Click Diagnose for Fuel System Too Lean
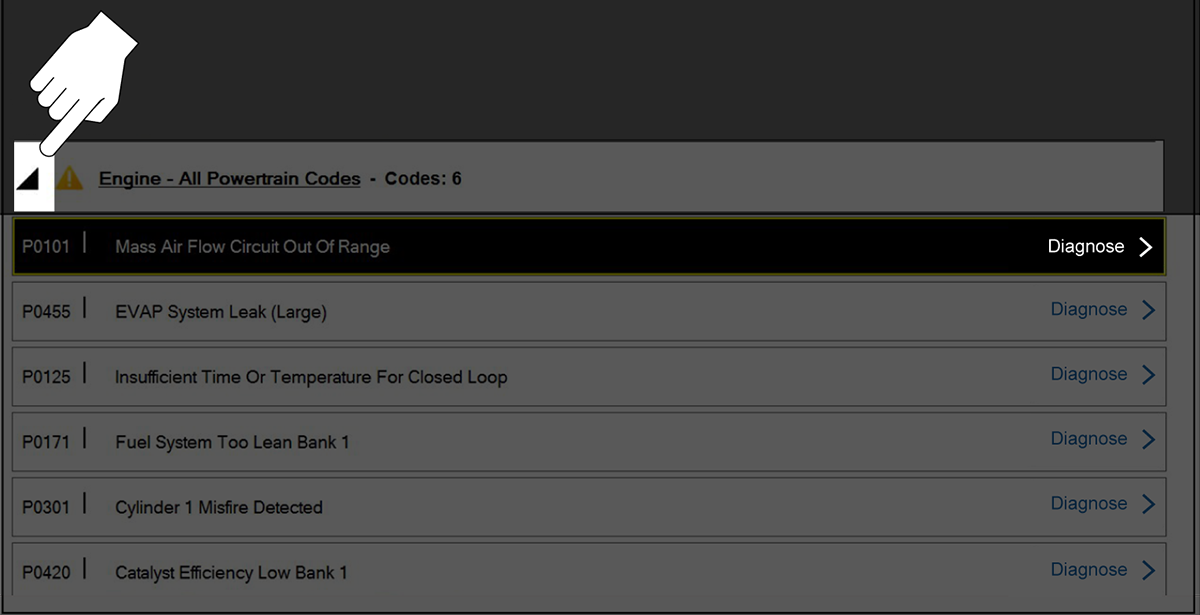This screenshot has height=615, width=1200. (1088, 439)
